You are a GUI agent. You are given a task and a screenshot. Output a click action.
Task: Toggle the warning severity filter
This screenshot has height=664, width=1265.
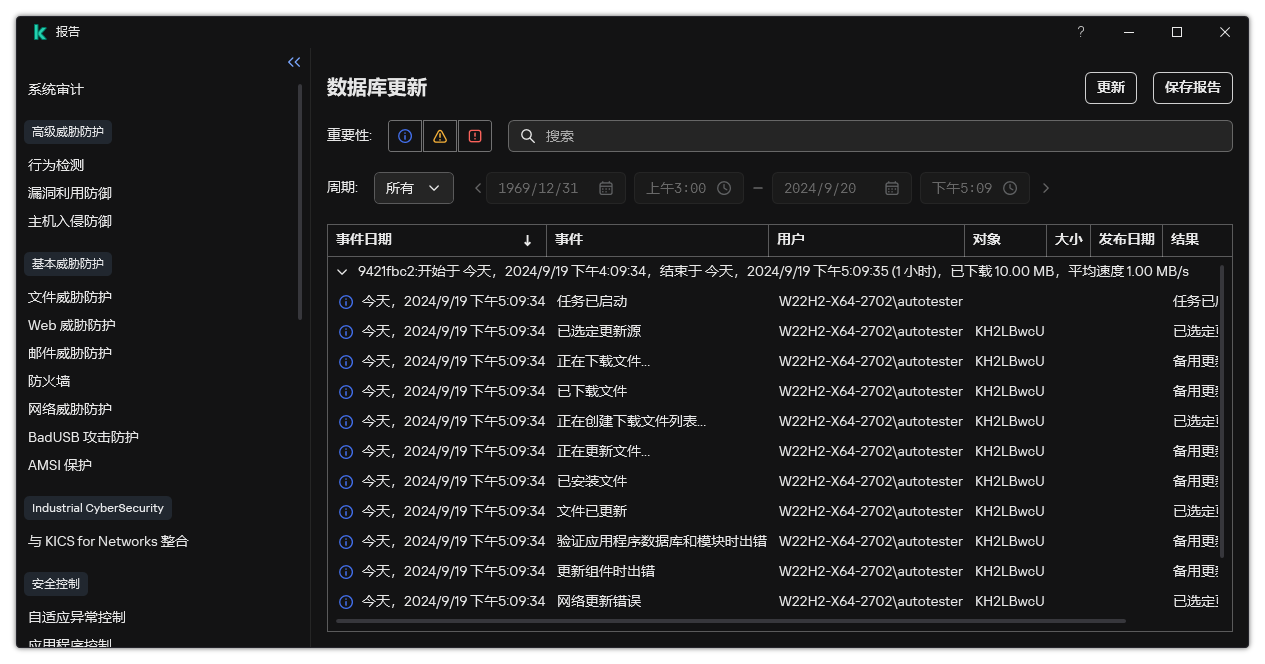pos(439,135)
